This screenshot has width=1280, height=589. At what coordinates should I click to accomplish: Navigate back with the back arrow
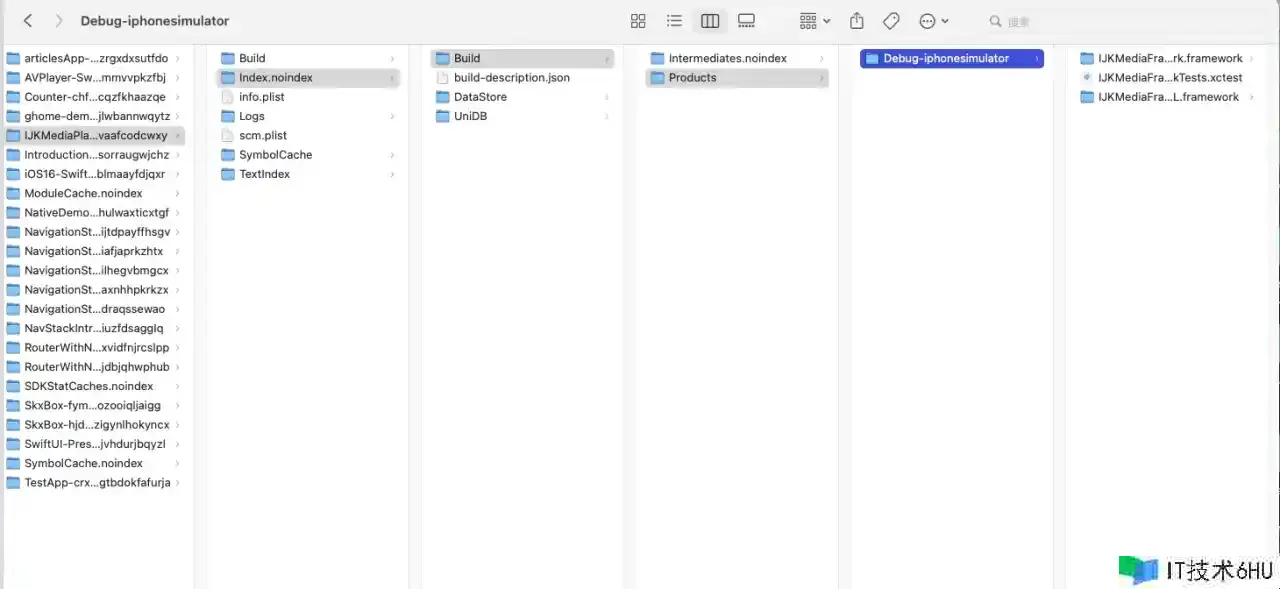pos(28,21)
